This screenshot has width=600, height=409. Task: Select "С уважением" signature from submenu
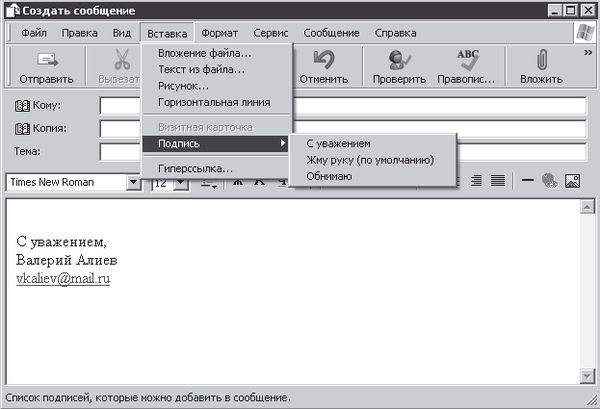click(338, 144)
